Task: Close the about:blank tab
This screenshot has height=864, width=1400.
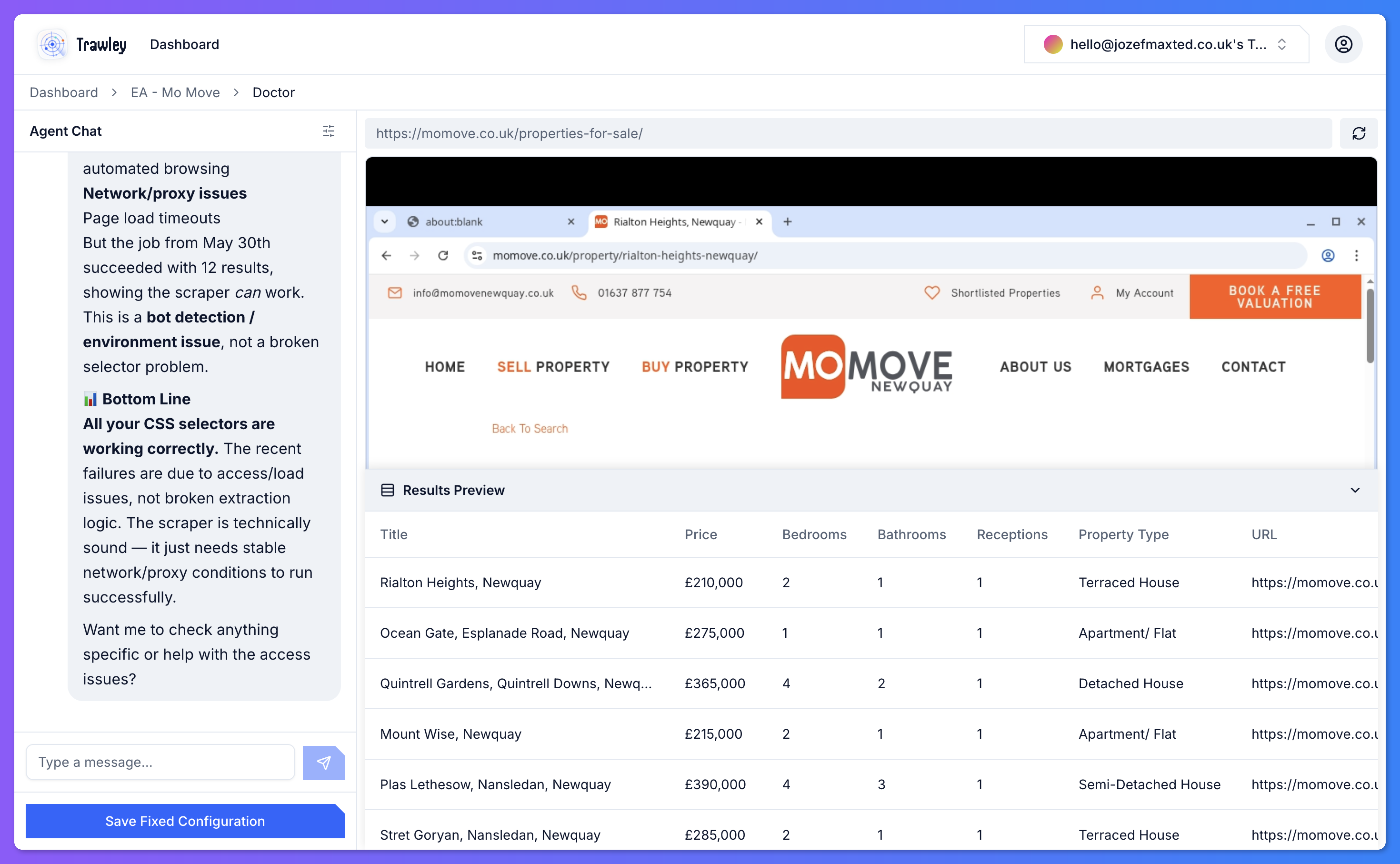Action: pos(571,221)
